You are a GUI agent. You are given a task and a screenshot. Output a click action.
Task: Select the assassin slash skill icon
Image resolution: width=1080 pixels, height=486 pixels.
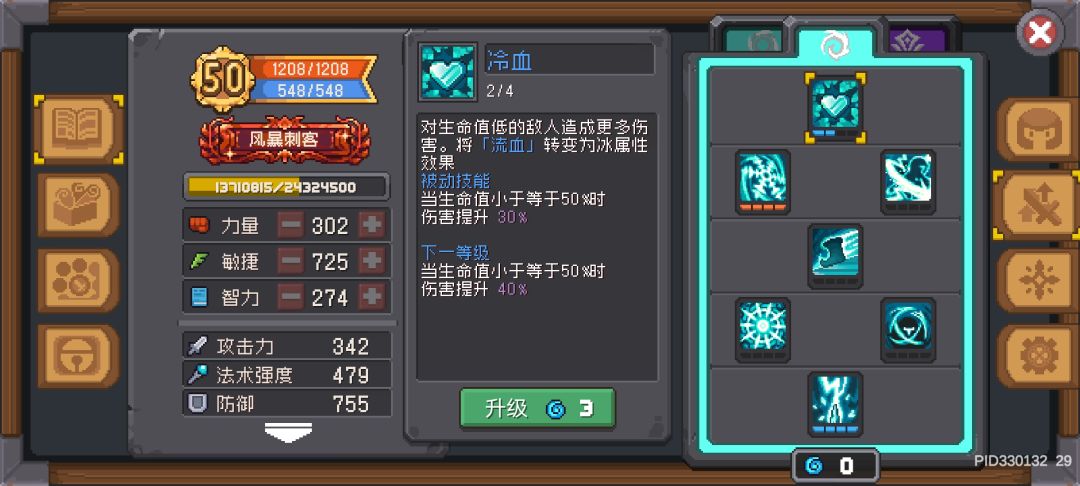coord(908,182)
